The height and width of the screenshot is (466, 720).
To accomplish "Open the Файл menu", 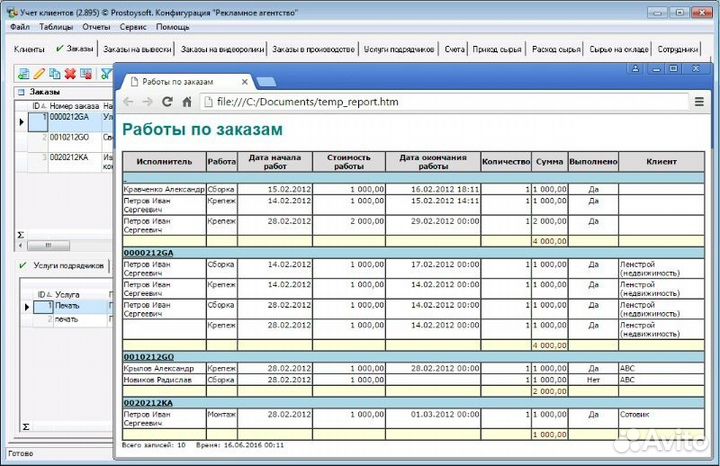I will [20, 27].
